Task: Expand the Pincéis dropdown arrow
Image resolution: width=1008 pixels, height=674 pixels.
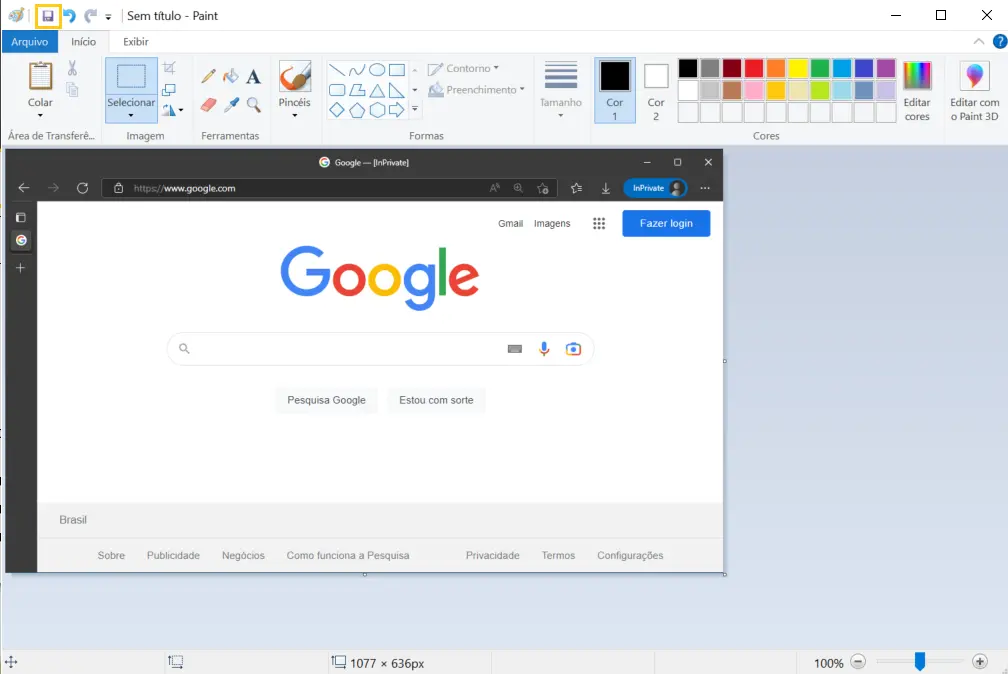Action: pos(294,116)
